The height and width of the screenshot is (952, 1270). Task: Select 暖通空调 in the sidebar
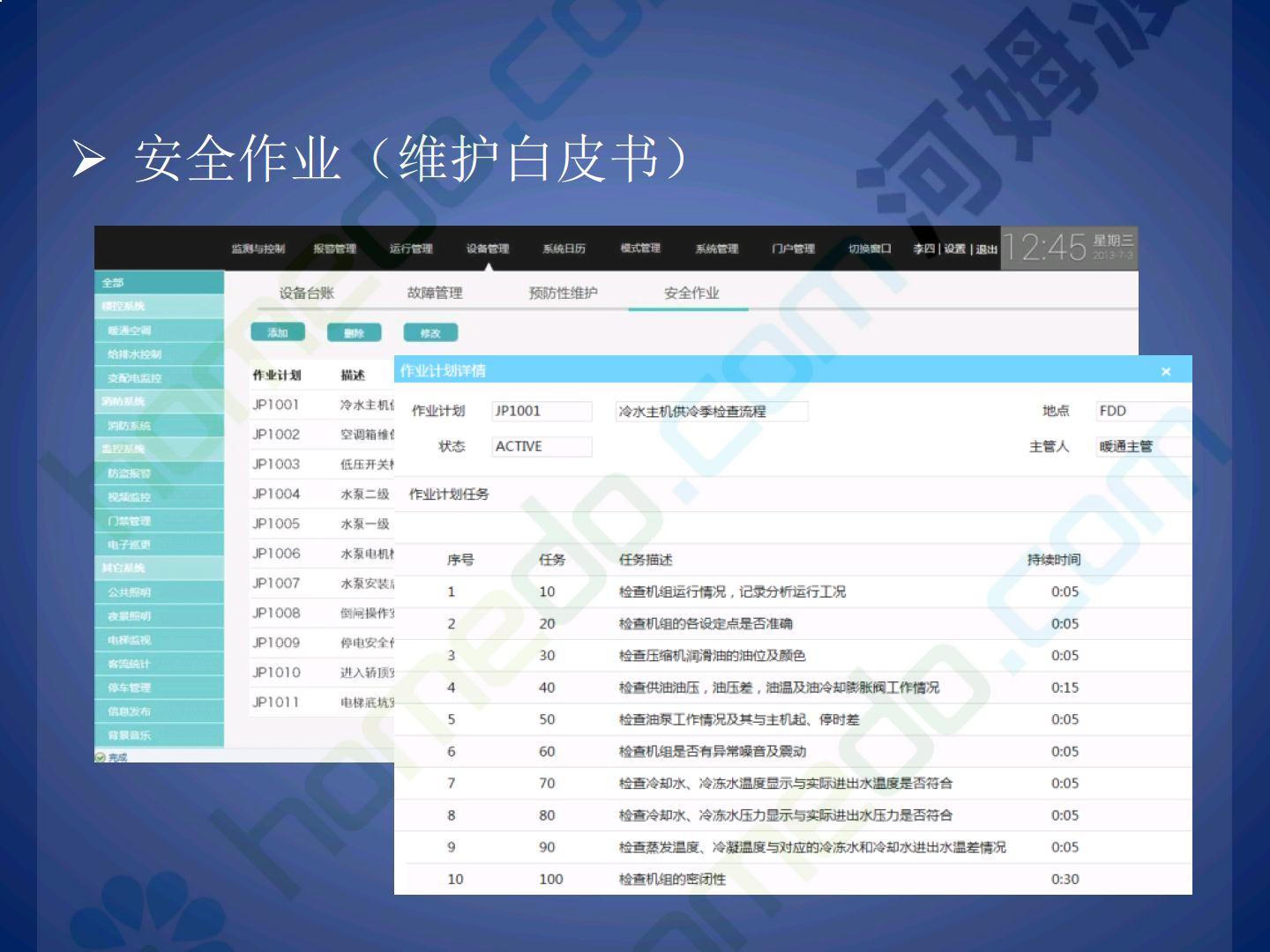pos(130,331)
